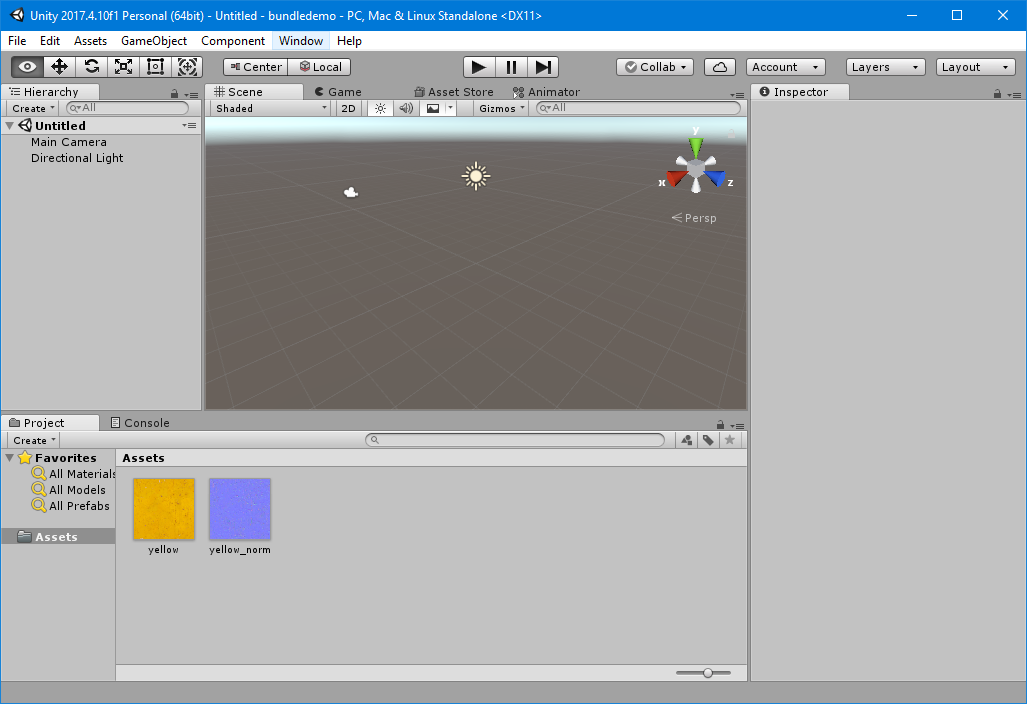The width and height of the screenshot is (1027, 704).
Task: Open the Edit menu
Action: coord(50,41)
